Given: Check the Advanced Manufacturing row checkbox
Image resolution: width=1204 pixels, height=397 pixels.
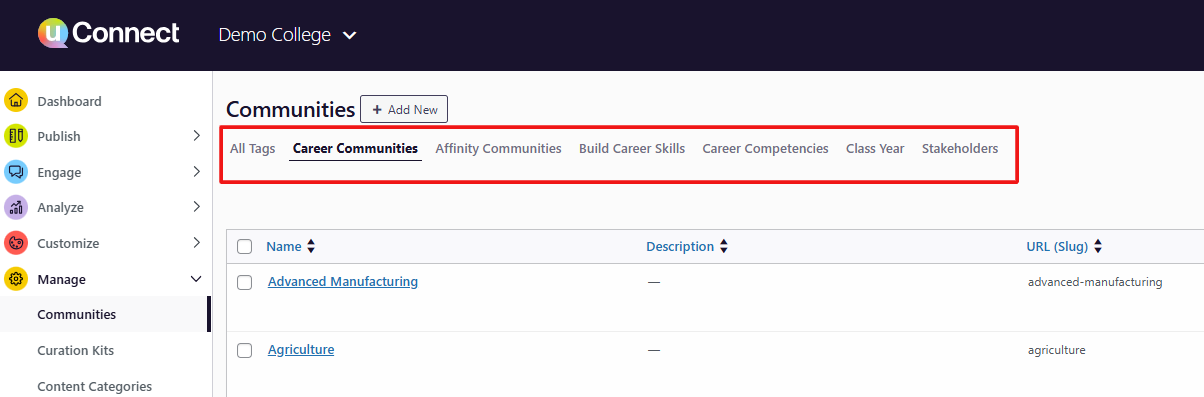Looking at the screenshot, I should (x=245, y=283).
